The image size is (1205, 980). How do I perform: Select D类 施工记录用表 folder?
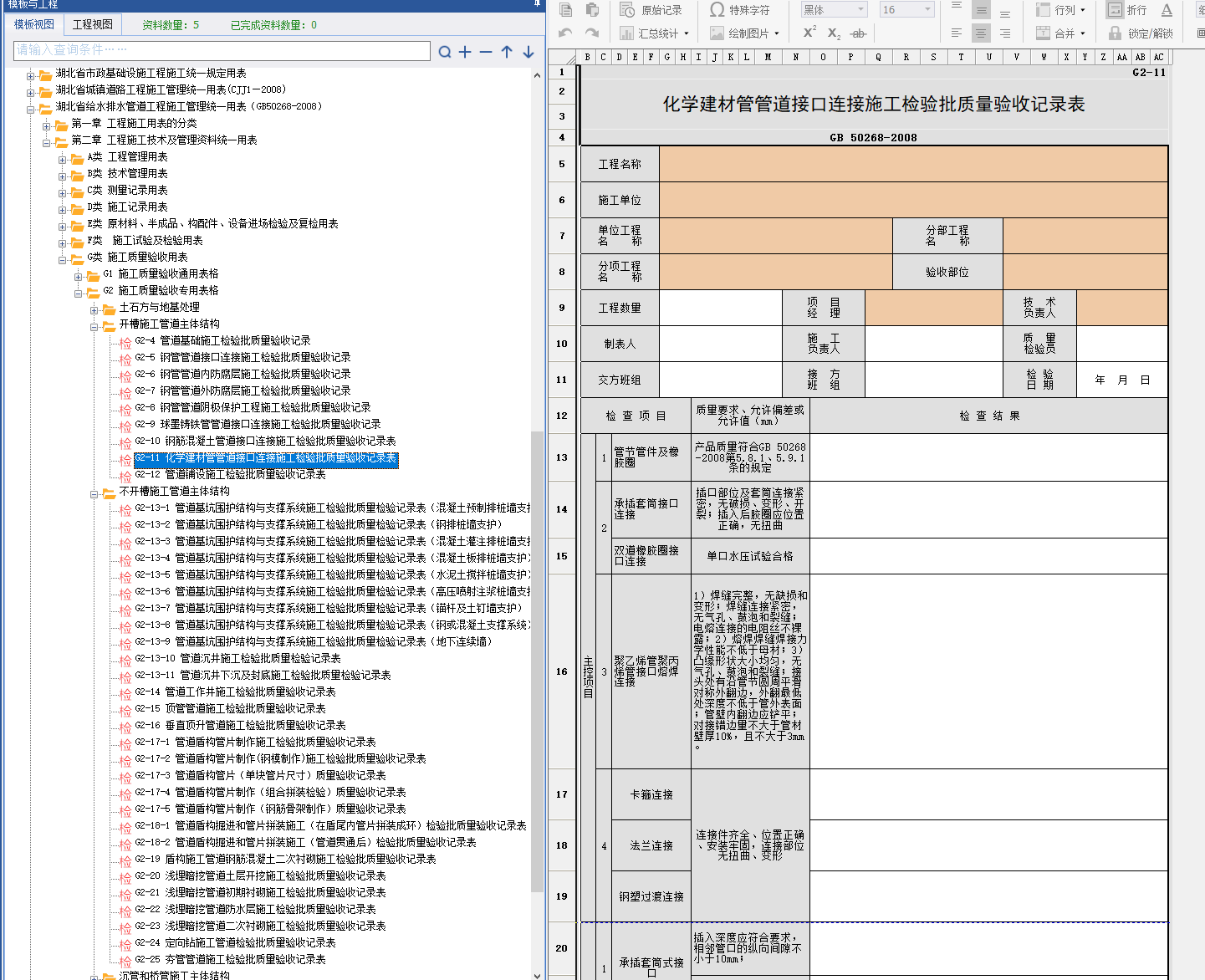[x=127, y=207]
